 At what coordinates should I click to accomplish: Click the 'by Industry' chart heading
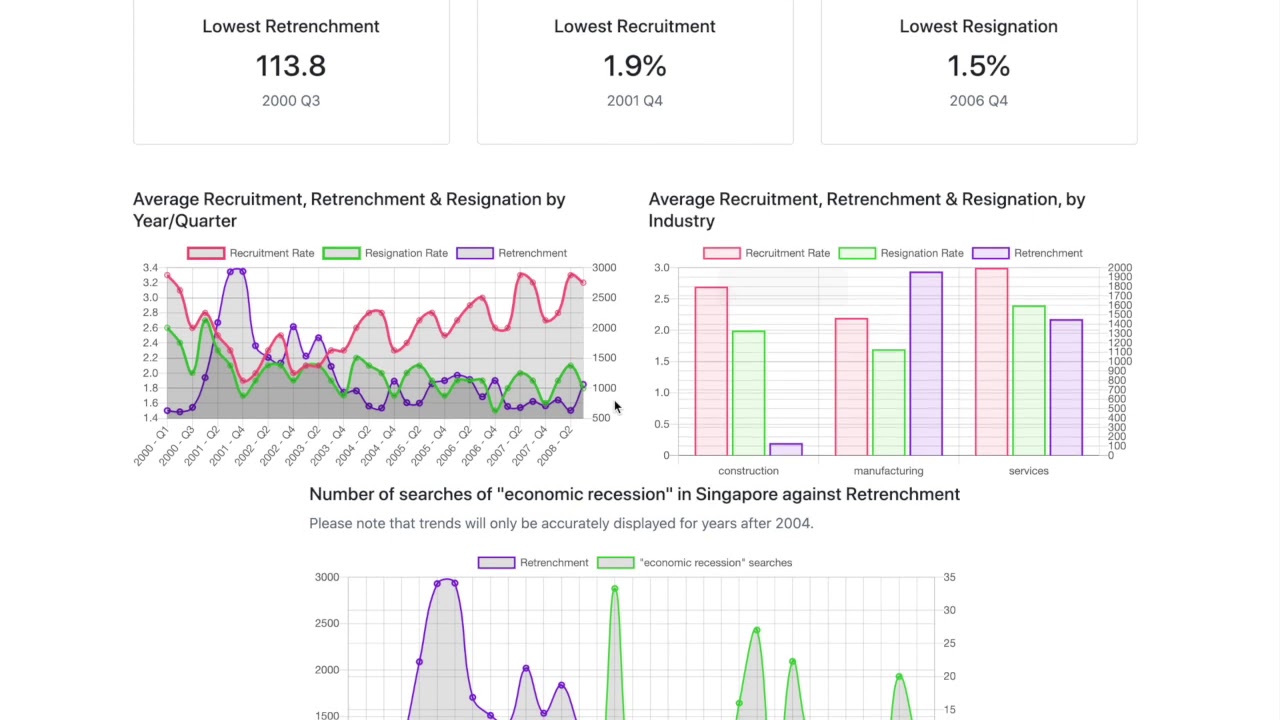tap(867, 210)
